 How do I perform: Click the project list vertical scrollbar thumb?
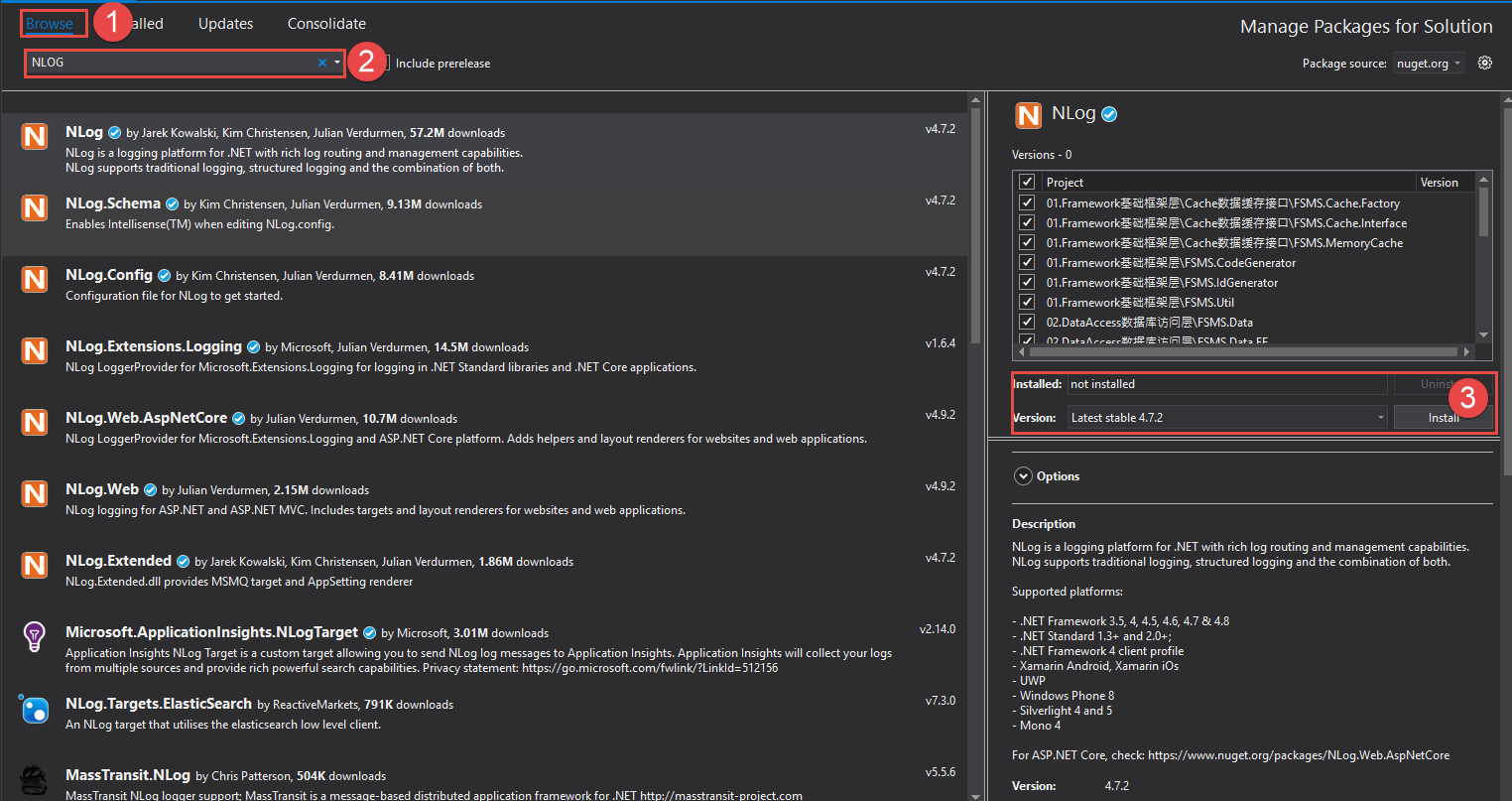1484,211
